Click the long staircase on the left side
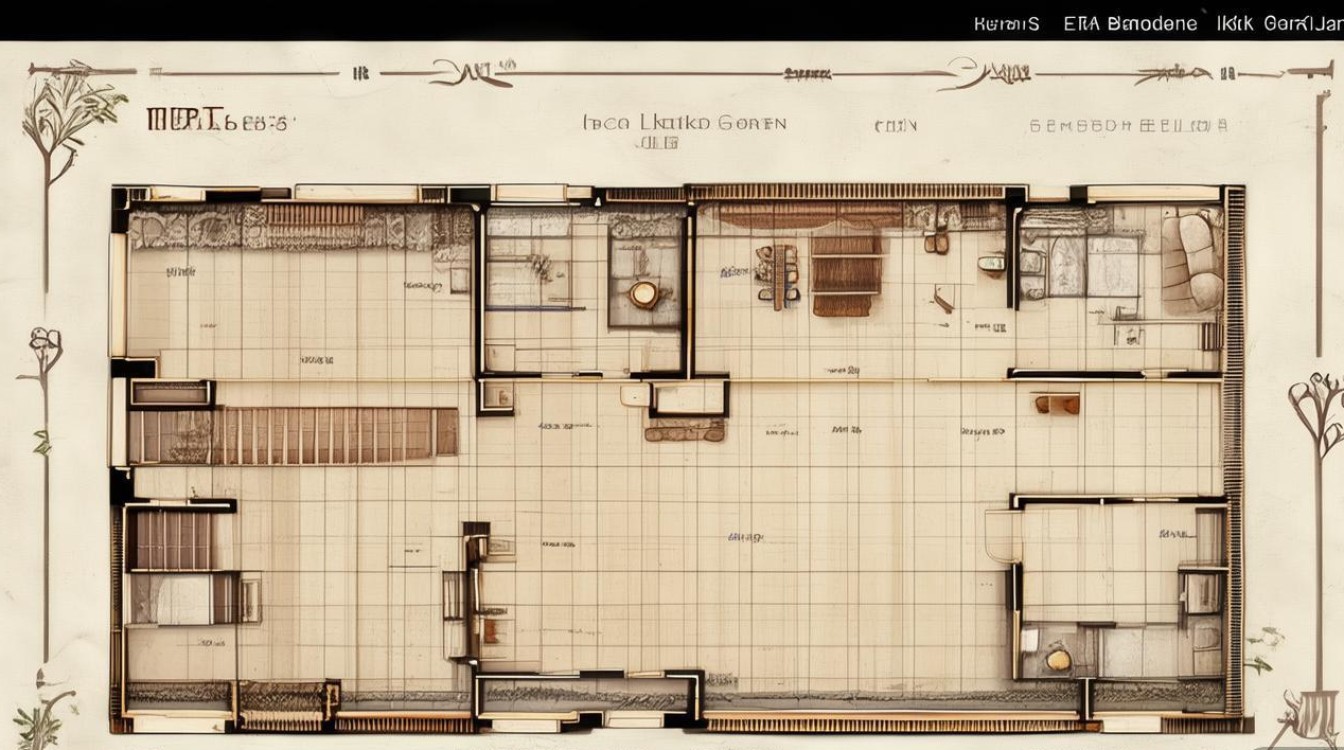The width and height of the screenshot is (1344, 750). (293, 434)
